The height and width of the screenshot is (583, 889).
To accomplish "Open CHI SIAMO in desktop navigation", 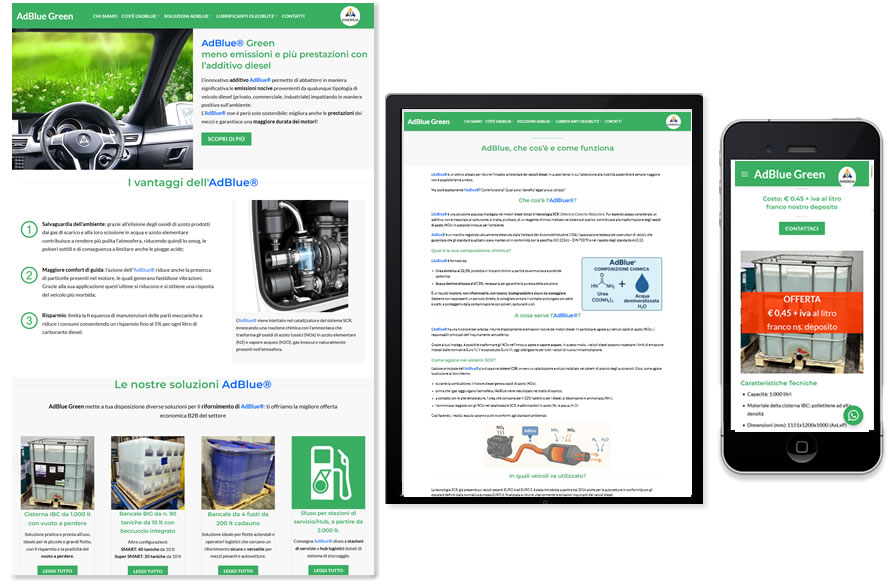I will click(103, 16).
